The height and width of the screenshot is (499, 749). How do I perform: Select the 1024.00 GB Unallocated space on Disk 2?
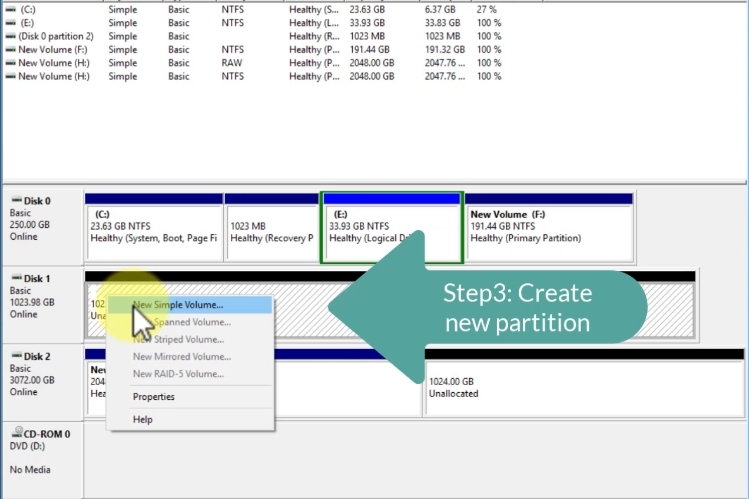[x=584, y=388]
